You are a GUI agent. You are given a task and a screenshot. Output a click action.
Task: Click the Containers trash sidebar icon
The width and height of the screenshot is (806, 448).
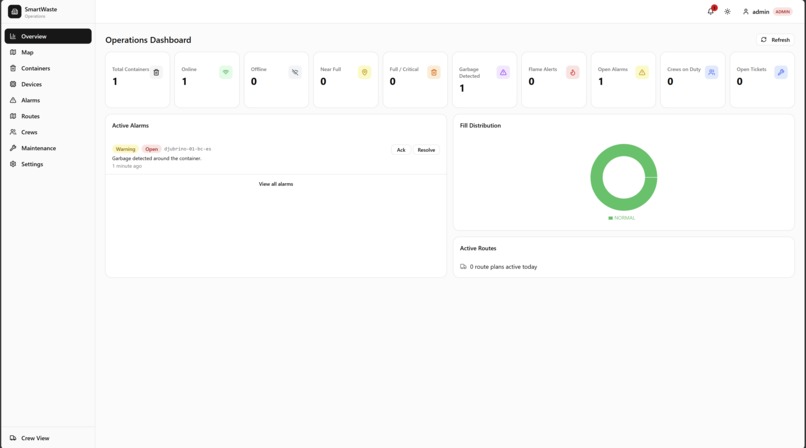(x=13, y=68)
